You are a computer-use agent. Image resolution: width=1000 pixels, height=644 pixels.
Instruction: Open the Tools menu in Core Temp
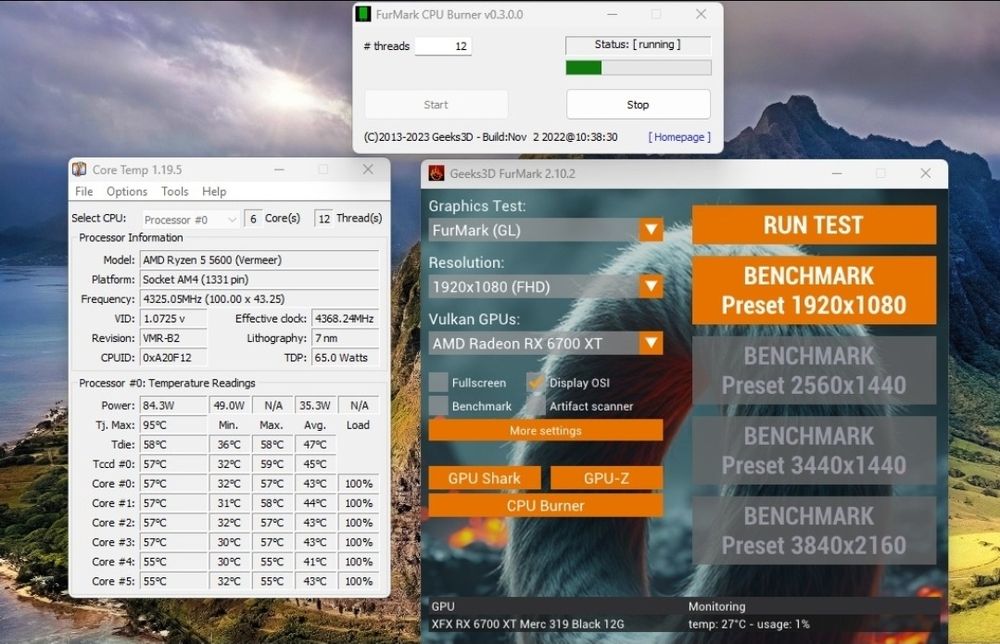tap(175, 191)
